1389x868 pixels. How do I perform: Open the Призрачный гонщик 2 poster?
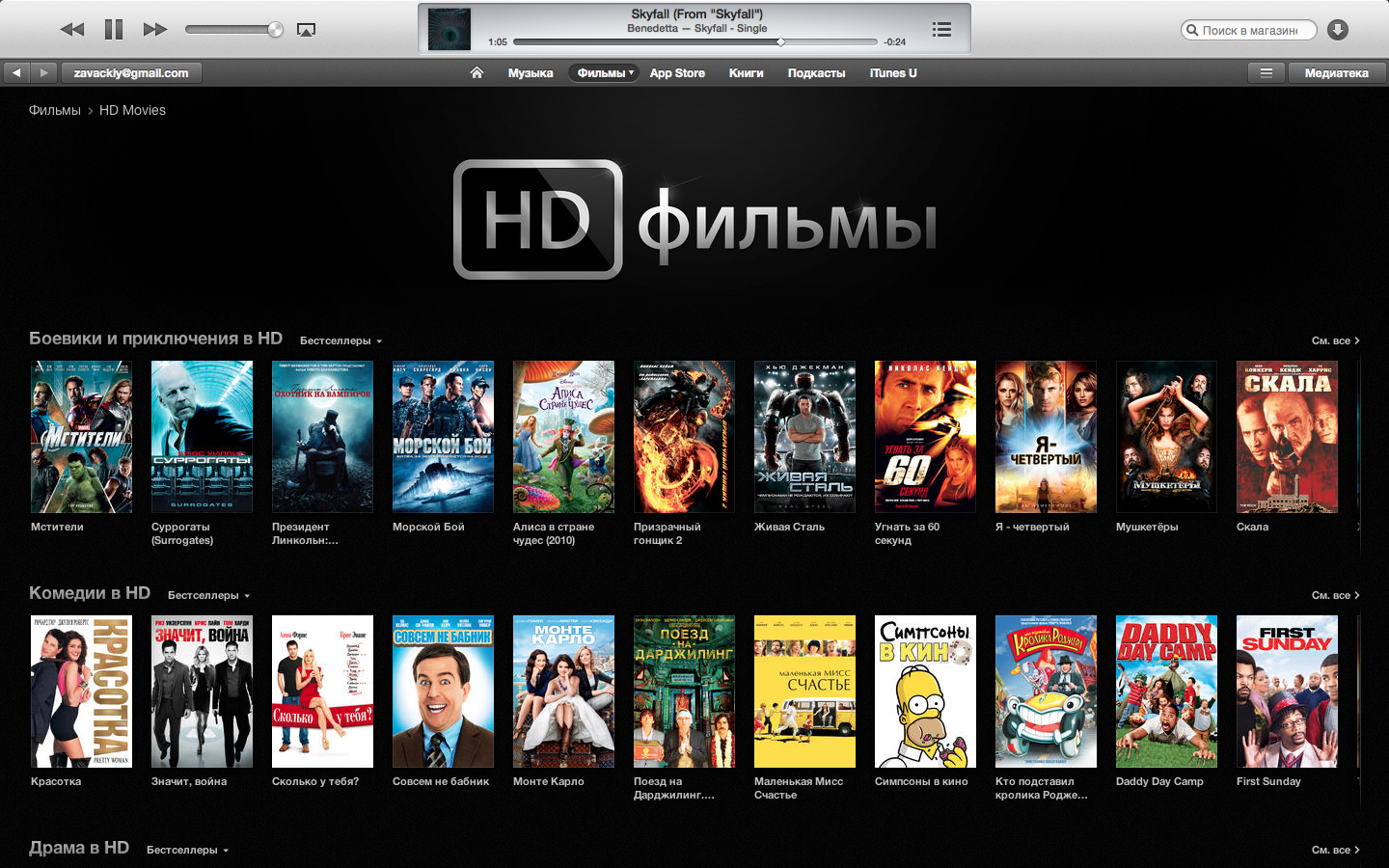click(684, 437)
